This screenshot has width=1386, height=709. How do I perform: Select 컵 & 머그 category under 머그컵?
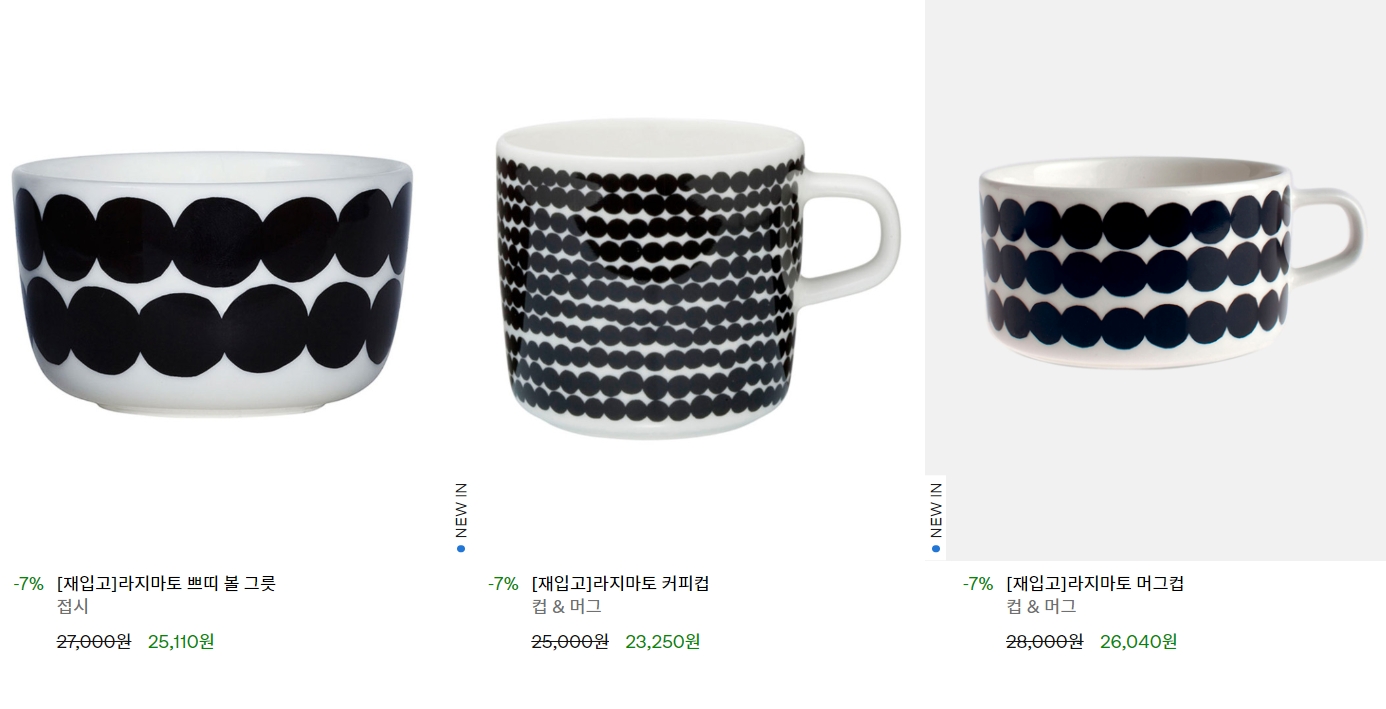point(1041,607)
